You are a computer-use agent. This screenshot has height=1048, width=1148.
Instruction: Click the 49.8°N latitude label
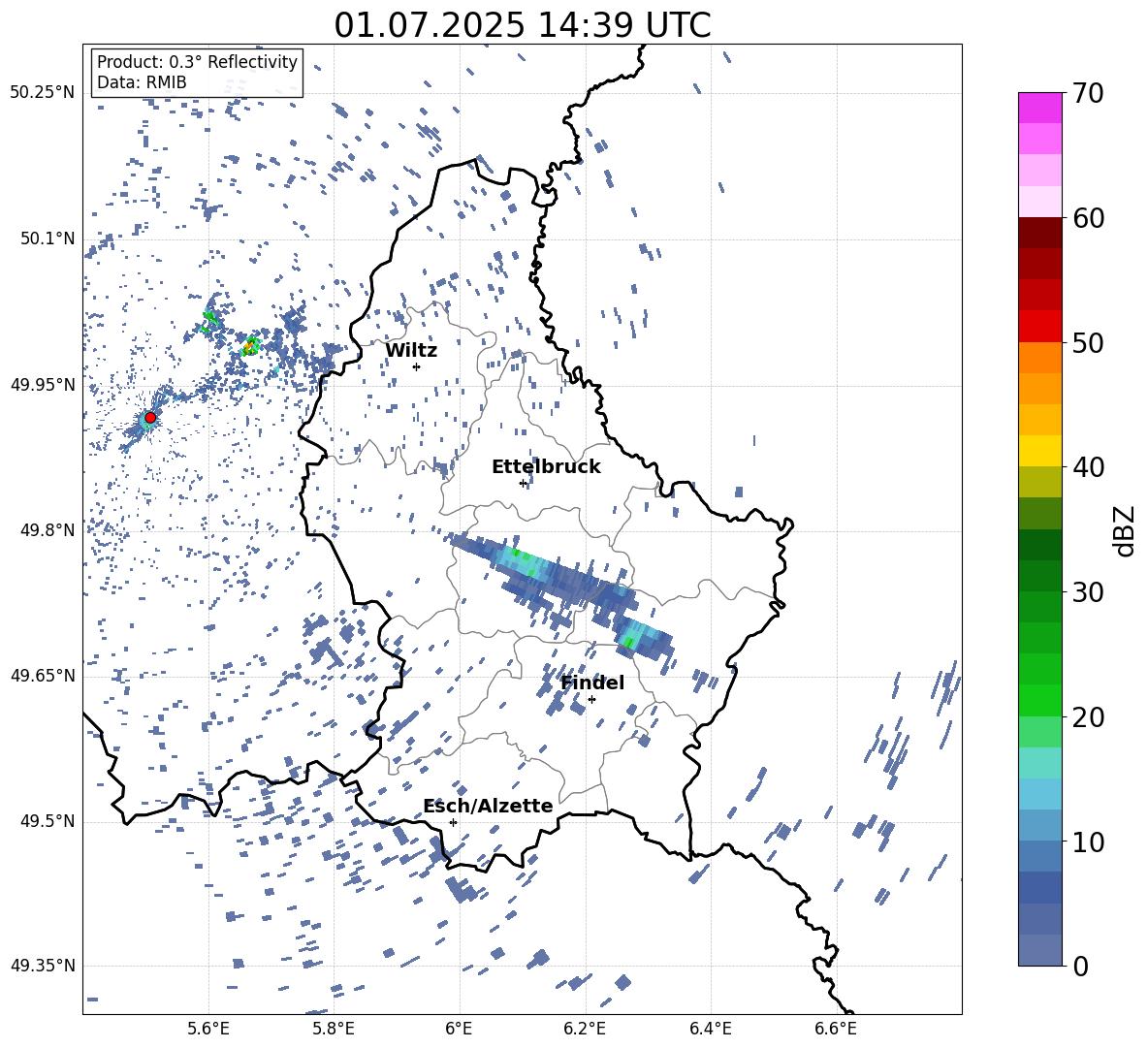pos(47,530)
